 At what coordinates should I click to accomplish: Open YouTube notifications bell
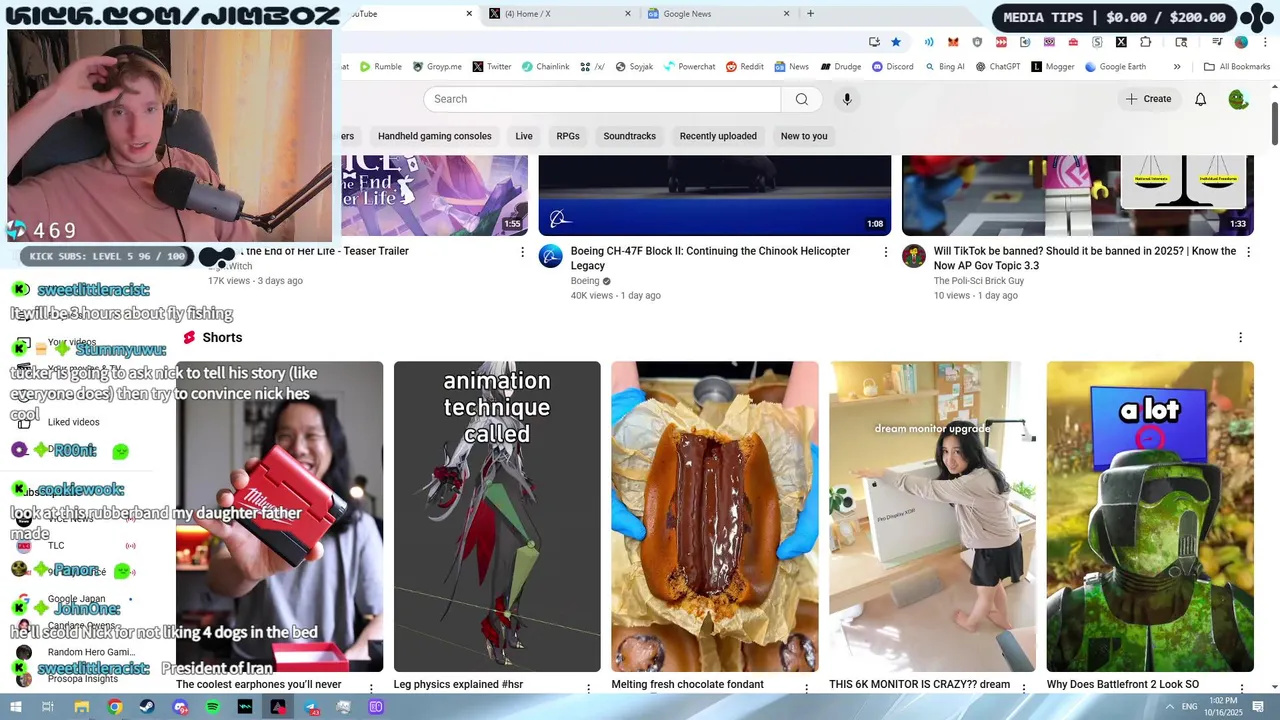(x=1200, y=99)
